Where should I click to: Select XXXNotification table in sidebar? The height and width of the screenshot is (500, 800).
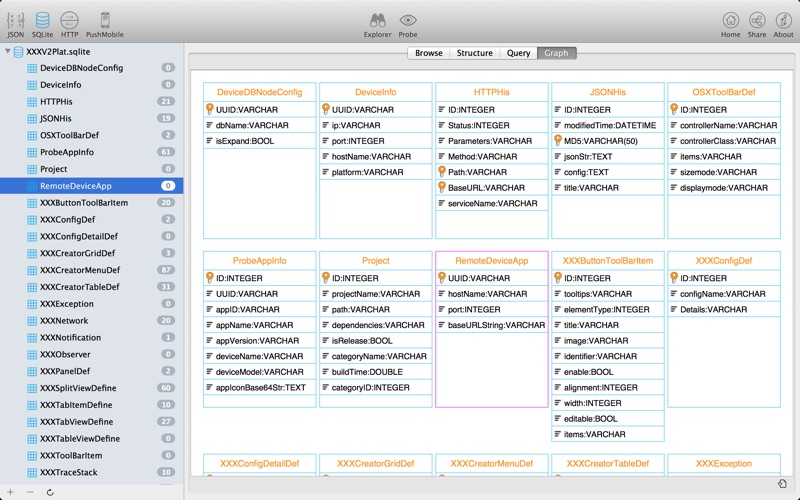92,337
